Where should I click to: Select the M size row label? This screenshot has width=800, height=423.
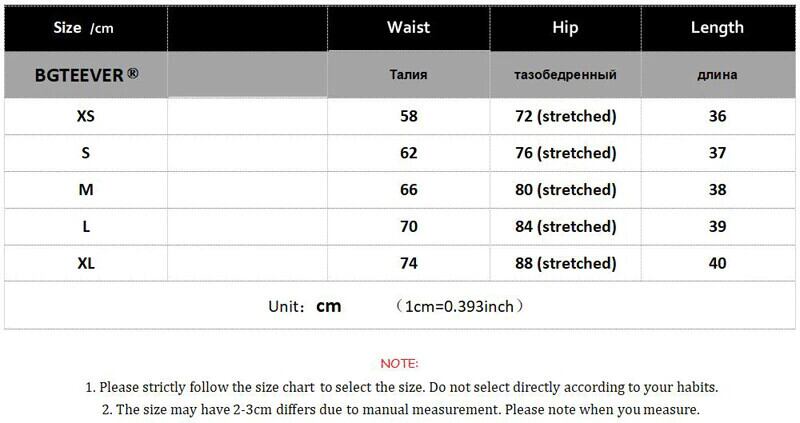click(x=86, y=190)
